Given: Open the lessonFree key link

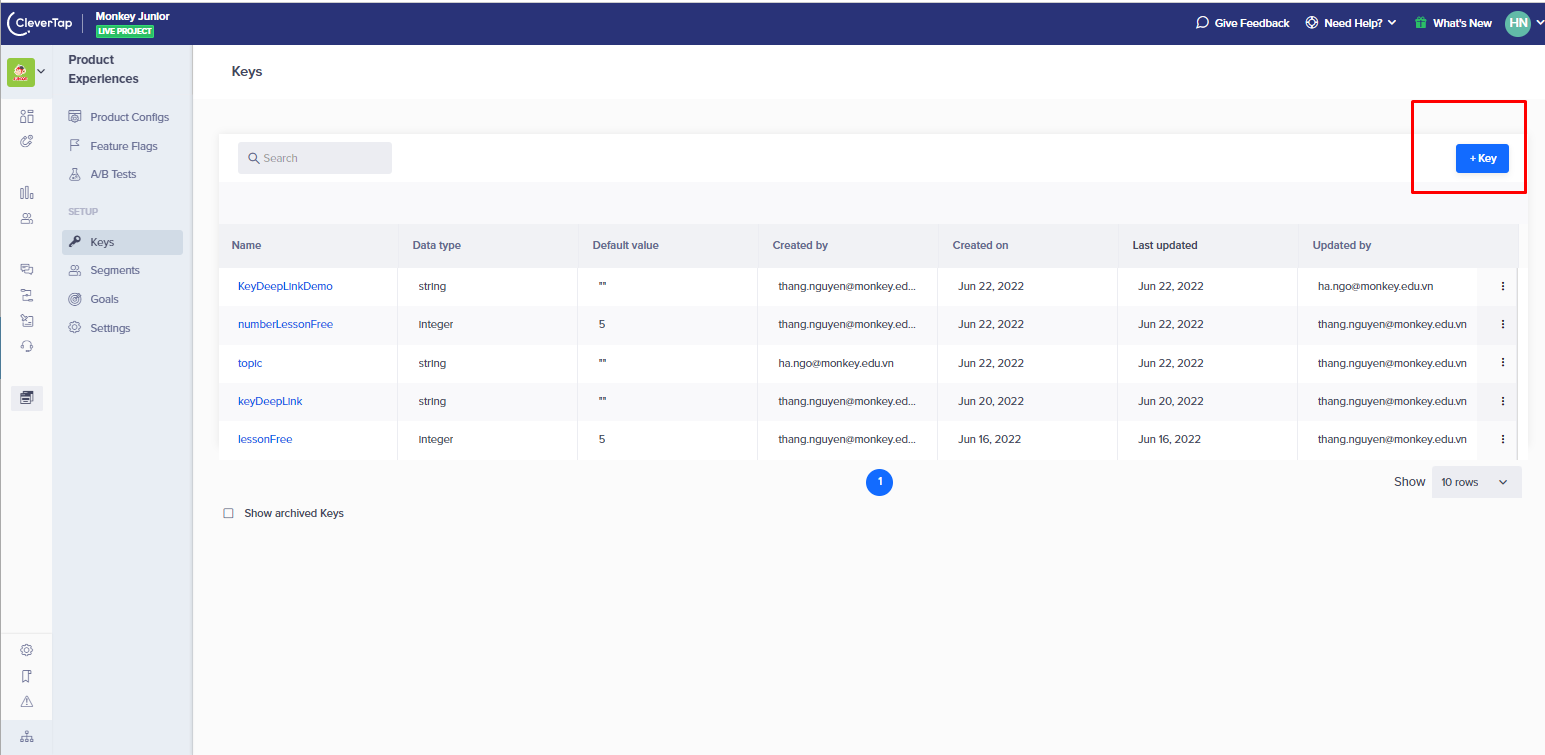Looking at the screenshot, I should click(265, 439).
